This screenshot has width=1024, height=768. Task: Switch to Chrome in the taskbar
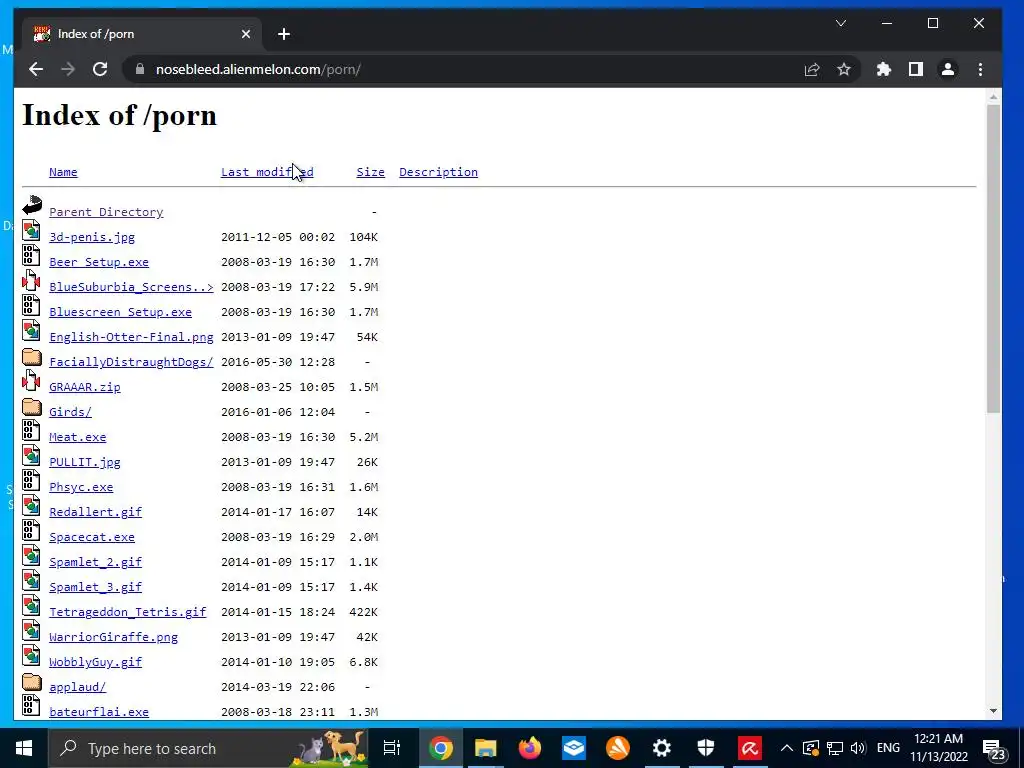(x=441, y=748)
